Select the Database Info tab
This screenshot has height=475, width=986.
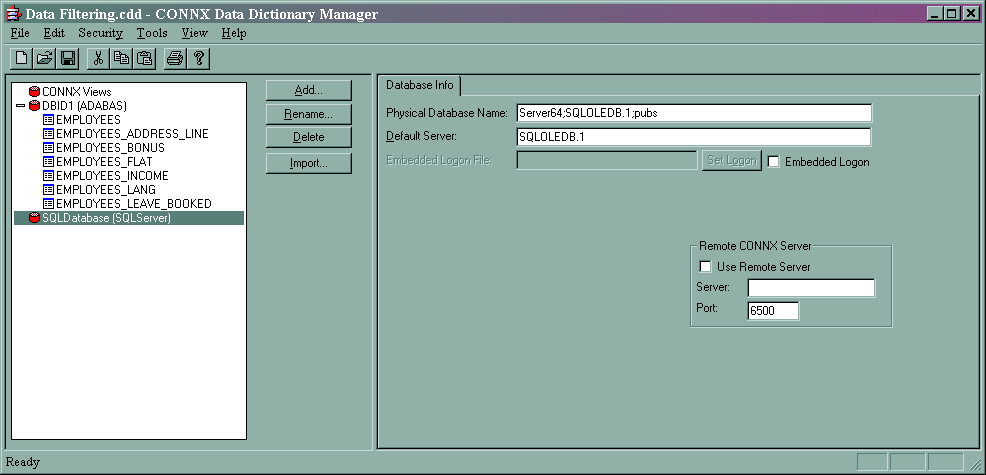[x=419, y=85]
